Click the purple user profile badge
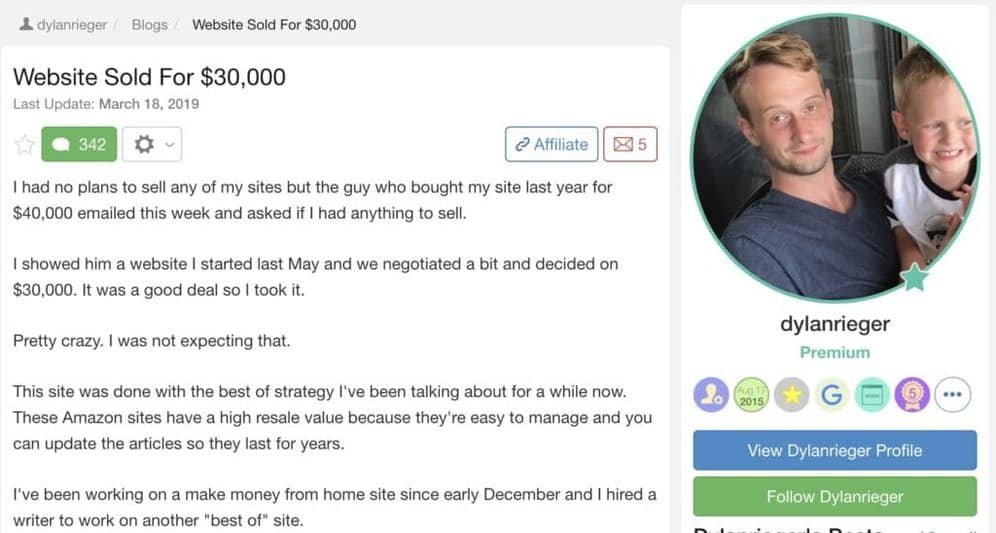 [711, 395]
